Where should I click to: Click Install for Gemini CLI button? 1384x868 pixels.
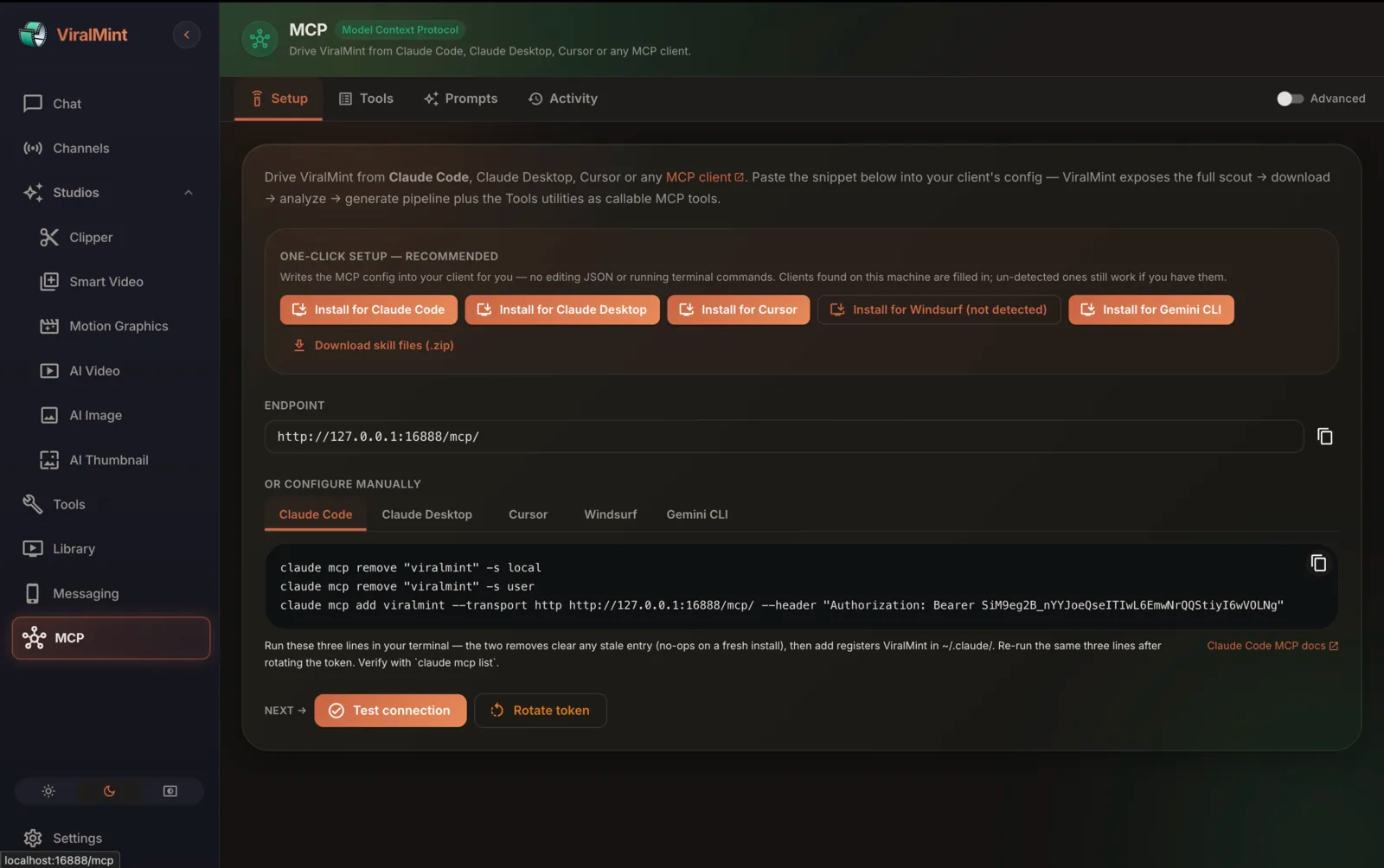click(x=1151, y=310)
